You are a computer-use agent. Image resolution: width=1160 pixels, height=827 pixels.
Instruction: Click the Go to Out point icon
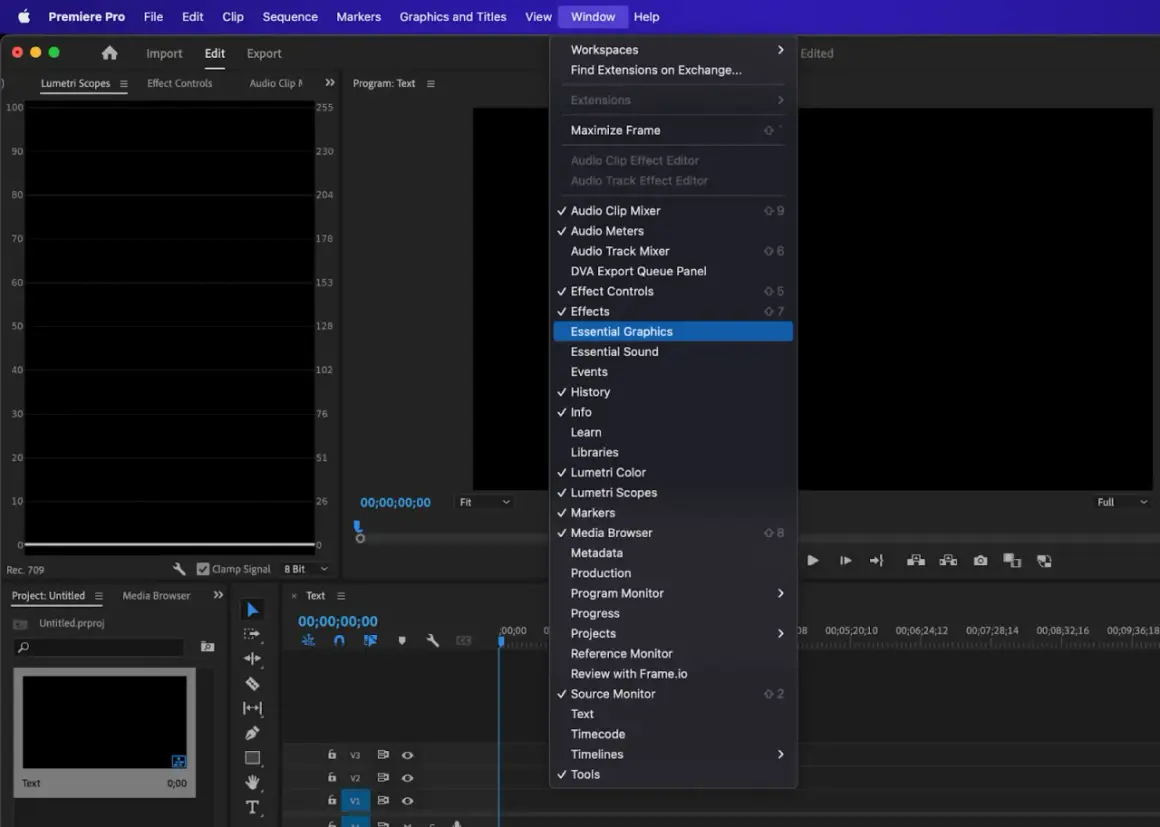877,561
